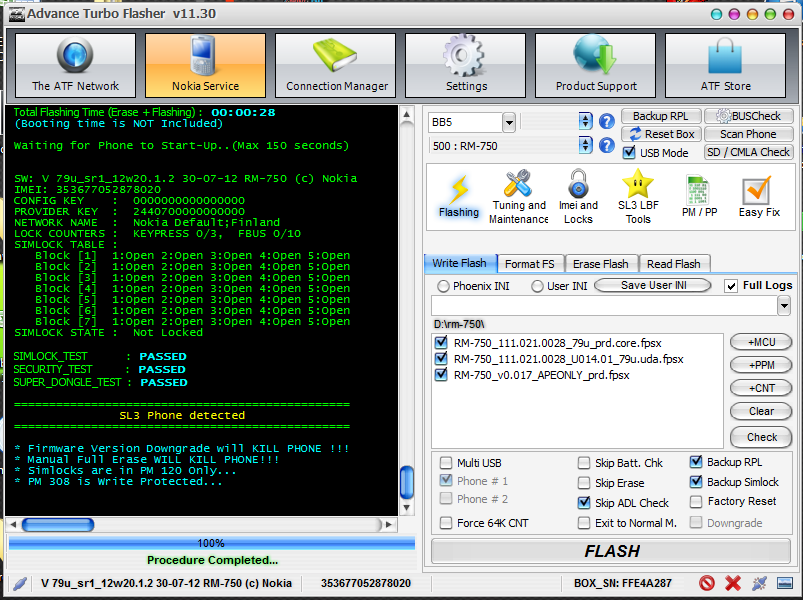Open Tuning and Maintenance tools
Screen dimensions: 803x600
(x=518, y=197)
